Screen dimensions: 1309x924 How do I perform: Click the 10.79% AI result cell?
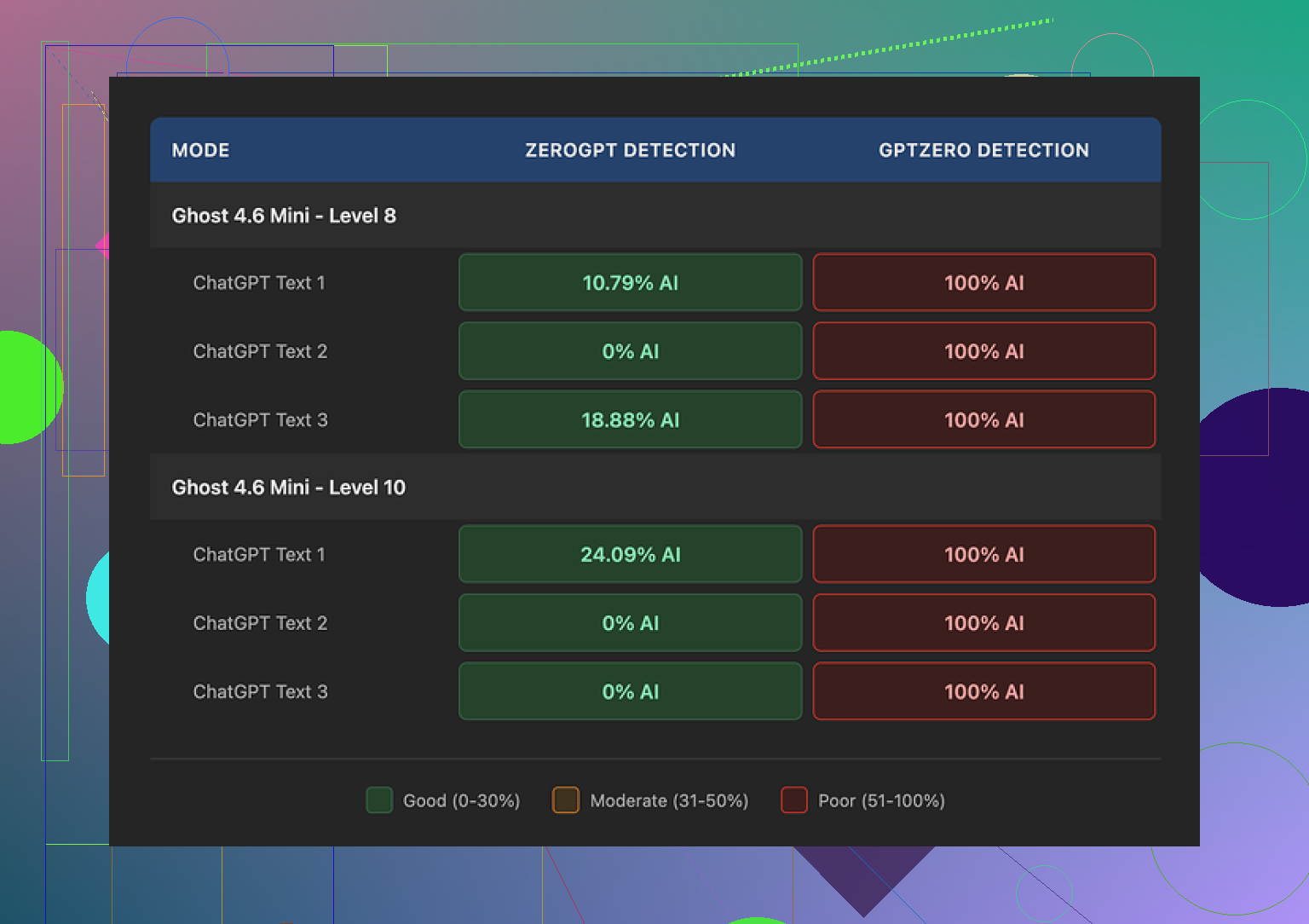(630, 283)
